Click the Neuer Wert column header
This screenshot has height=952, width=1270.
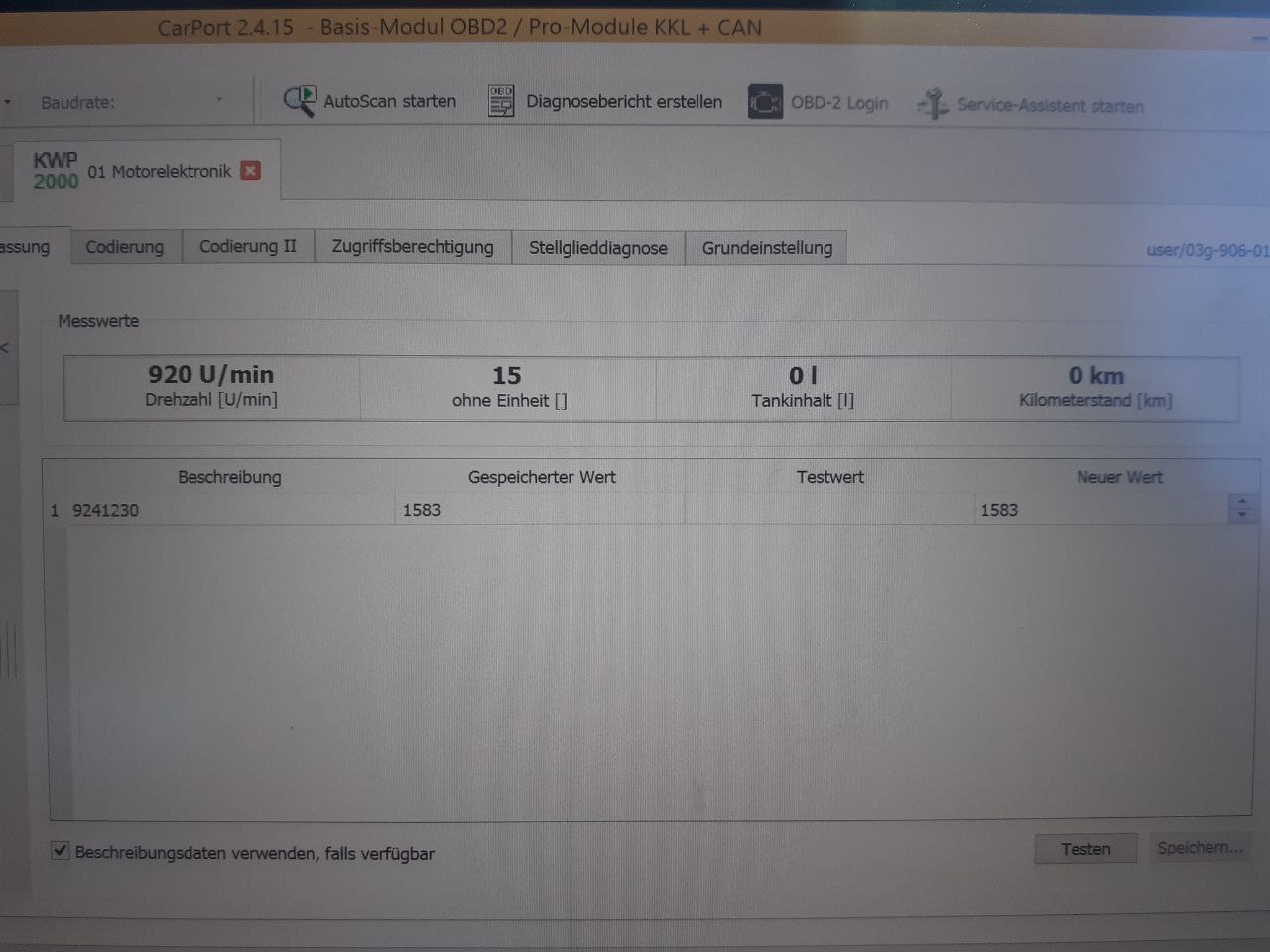click(x=1119, y=477)
